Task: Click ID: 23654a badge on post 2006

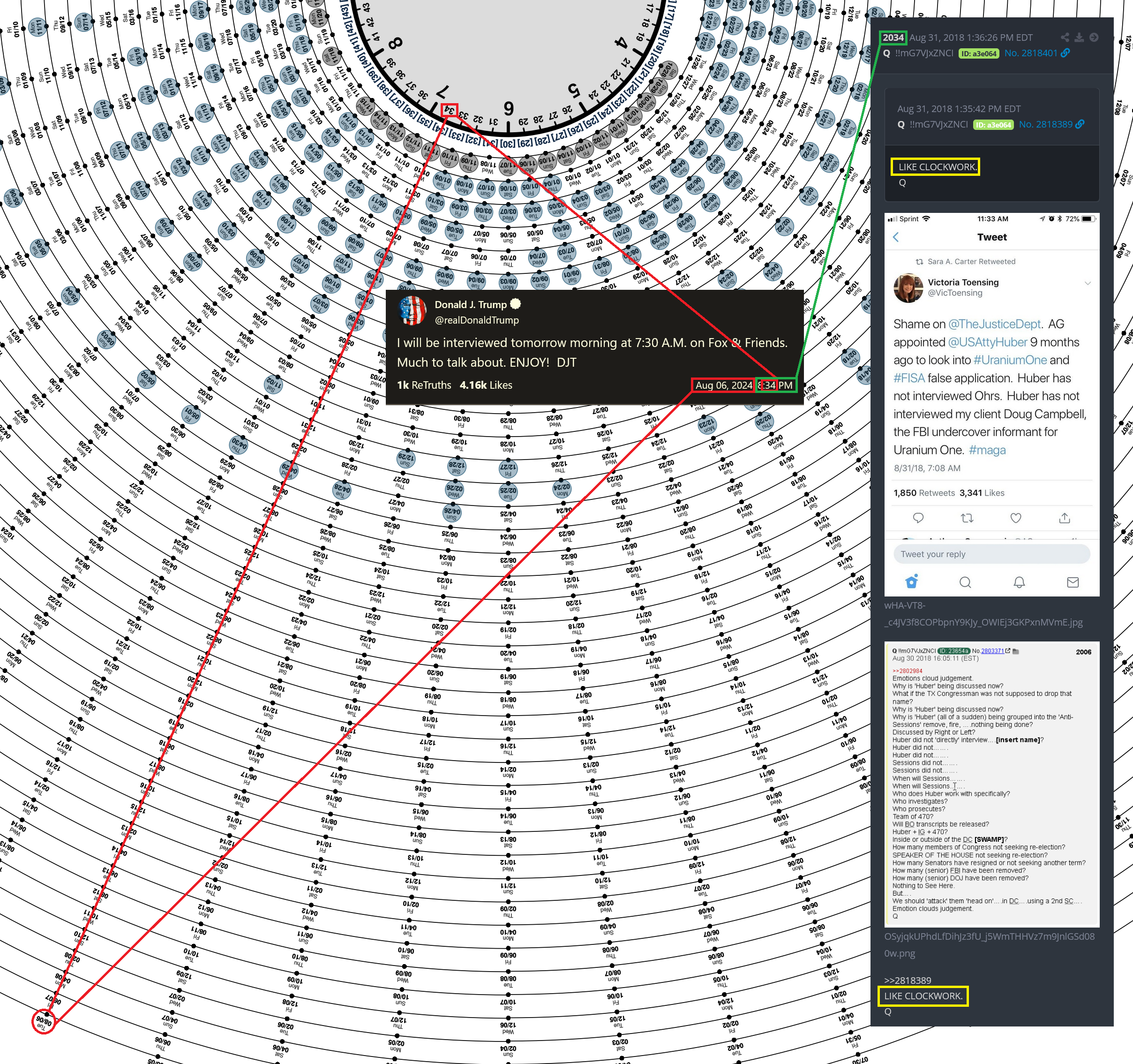Action: click(954, 650)
